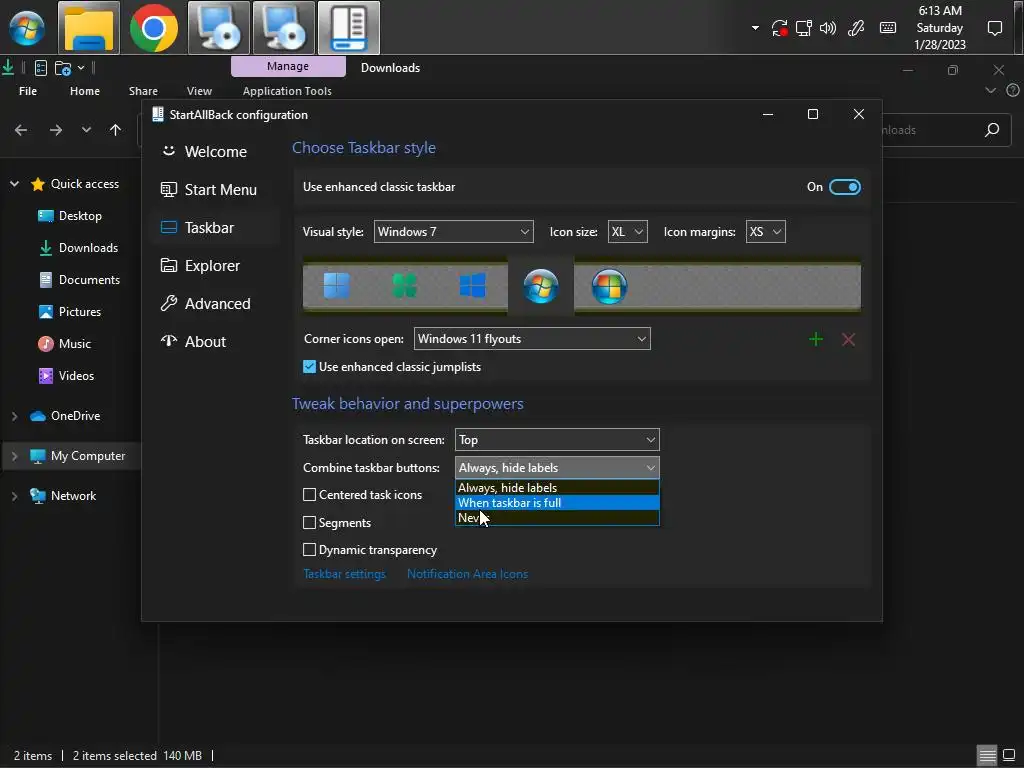The width and height of the screenshot is (1024, 768).
Task: Click the Windows 7 Start orb on taskbar
Action: coord(27,27)
